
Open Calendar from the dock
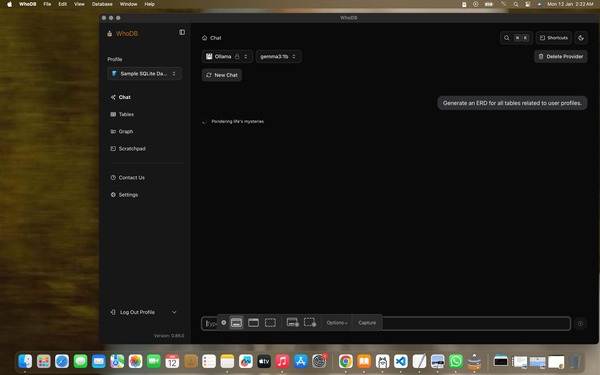(x=172, y=361)
